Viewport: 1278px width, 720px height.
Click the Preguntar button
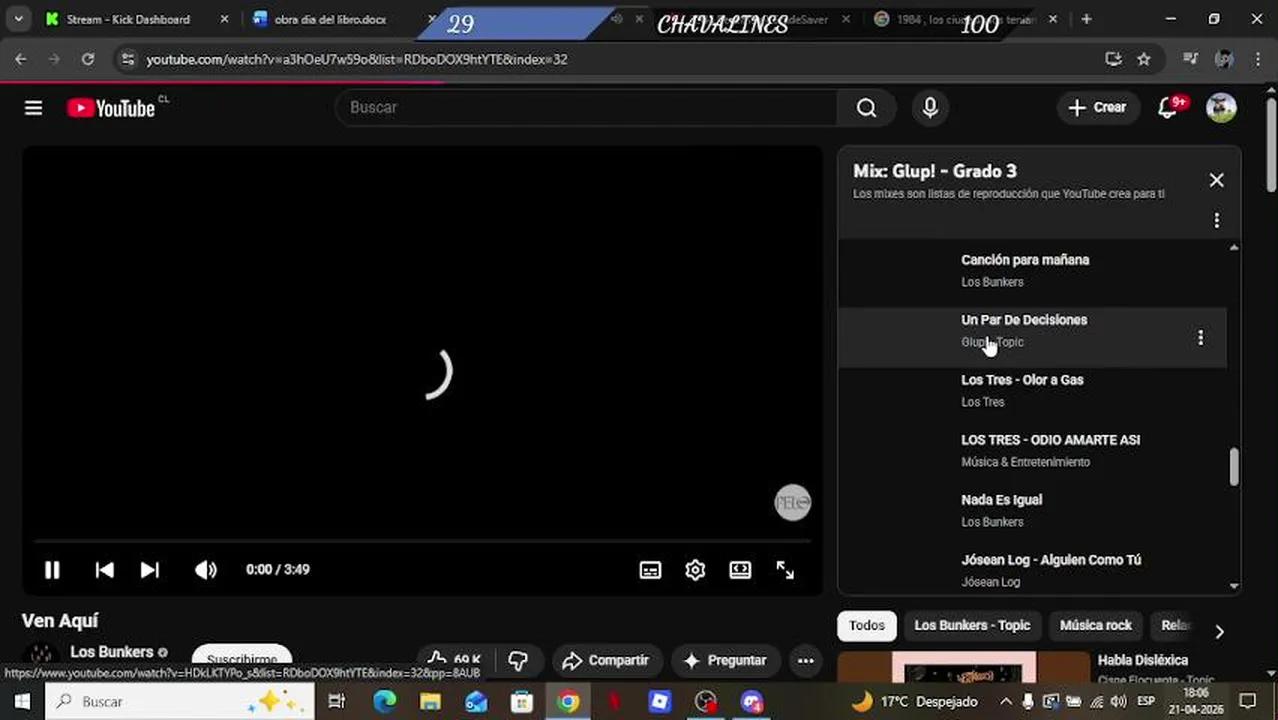(725, 661)
